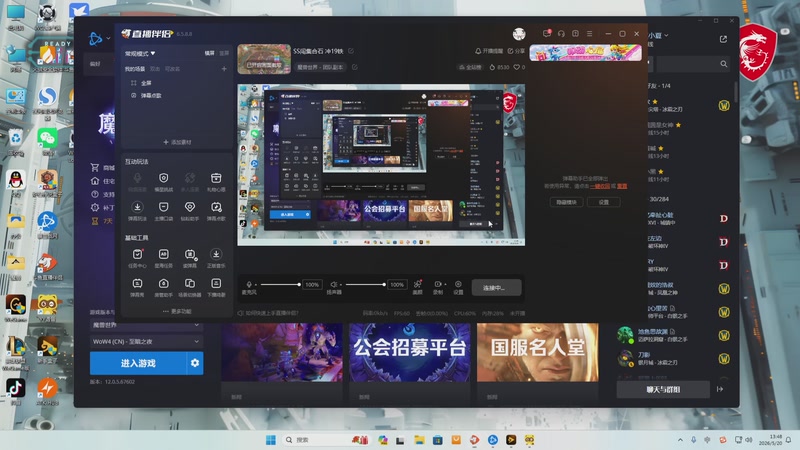Click the 进入游戏 button in Battle.net
Image resolution: width=800 pixels, height=450 pixels.
(138, 363)
